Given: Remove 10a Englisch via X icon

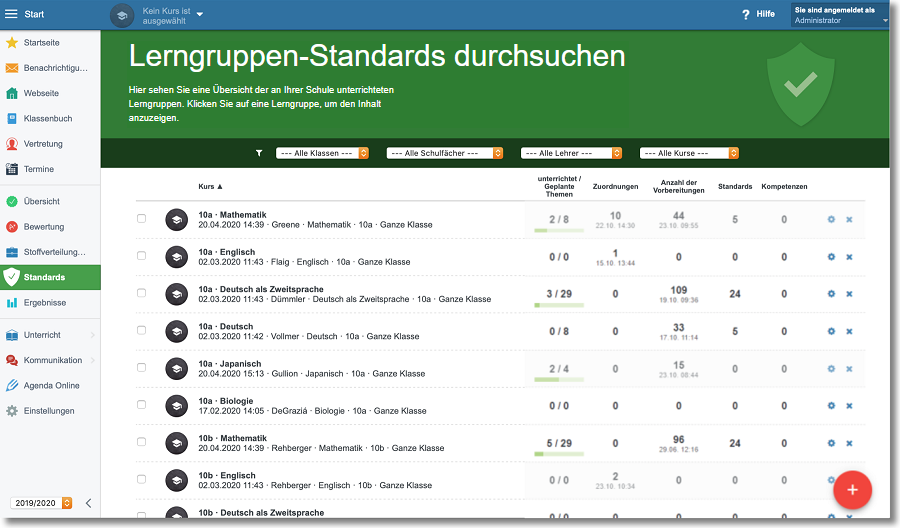Looking at the screenshot, I should coord(849,257).
